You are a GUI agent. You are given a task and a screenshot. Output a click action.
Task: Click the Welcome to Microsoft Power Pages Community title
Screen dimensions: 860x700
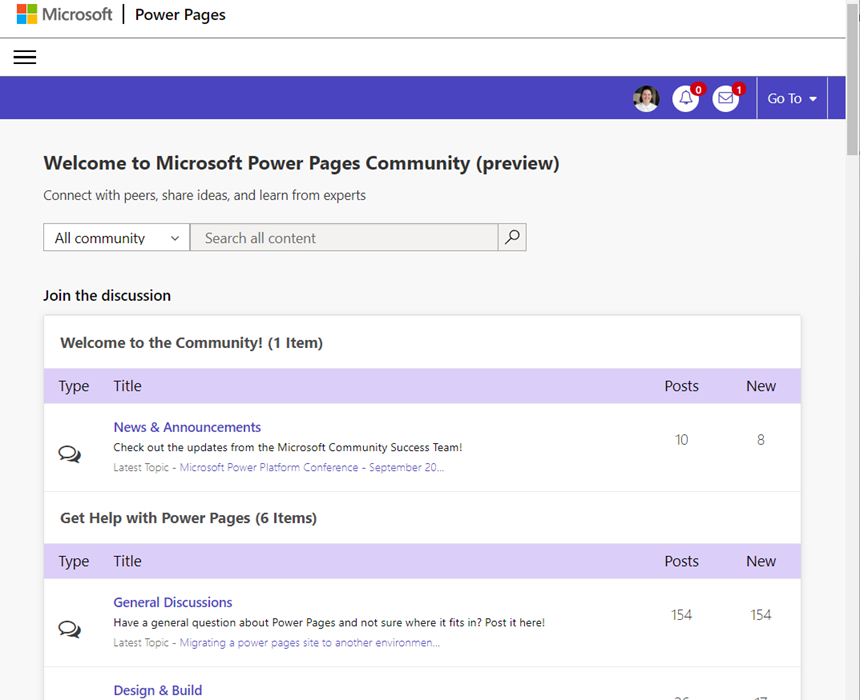(x=301, y=163)
